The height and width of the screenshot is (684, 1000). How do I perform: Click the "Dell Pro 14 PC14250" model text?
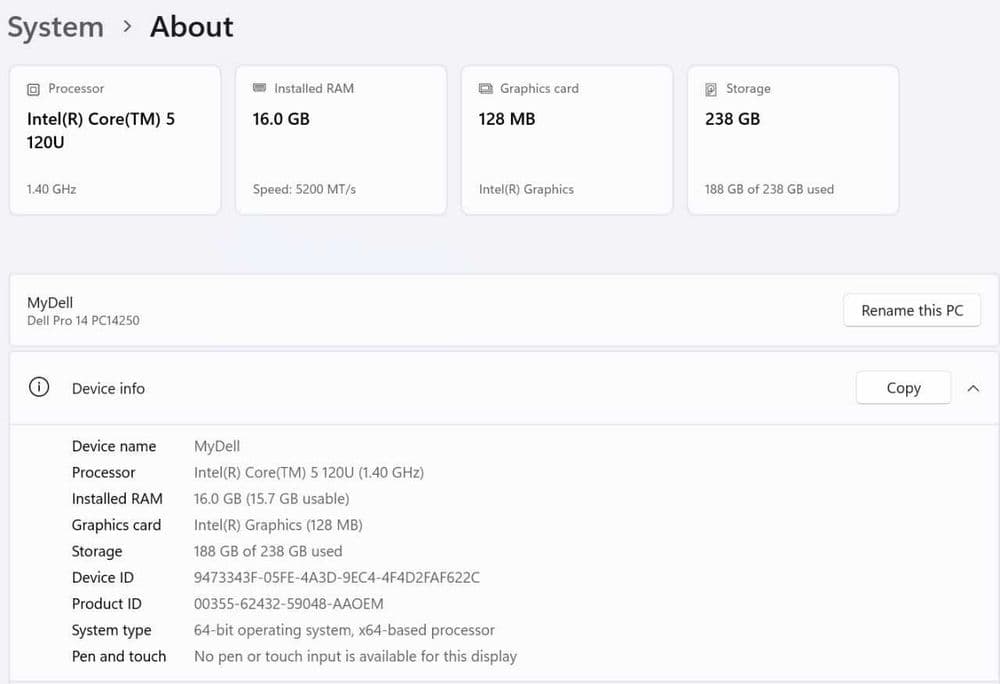click(x=83, y=321)
